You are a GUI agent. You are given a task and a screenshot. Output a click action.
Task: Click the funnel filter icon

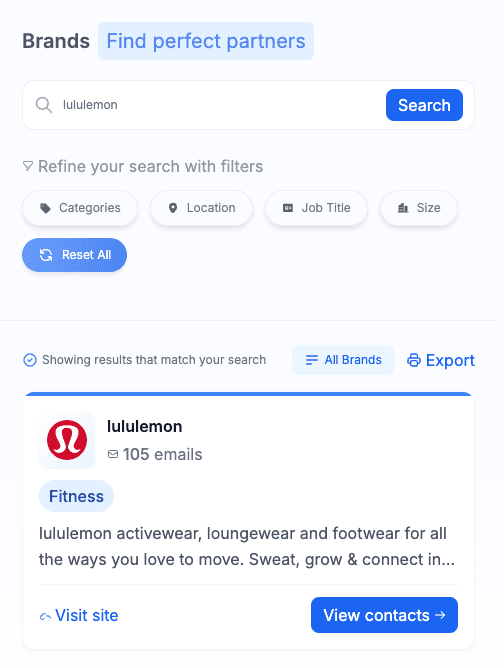[x=28, y=166]
